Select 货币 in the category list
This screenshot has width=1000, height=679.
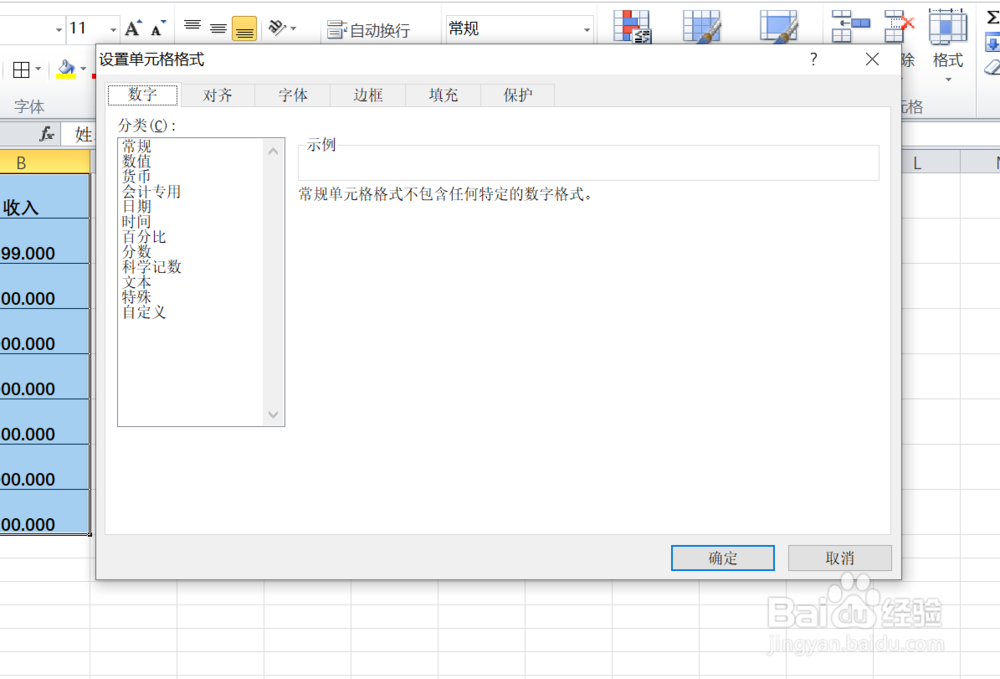tap(136, 176)
